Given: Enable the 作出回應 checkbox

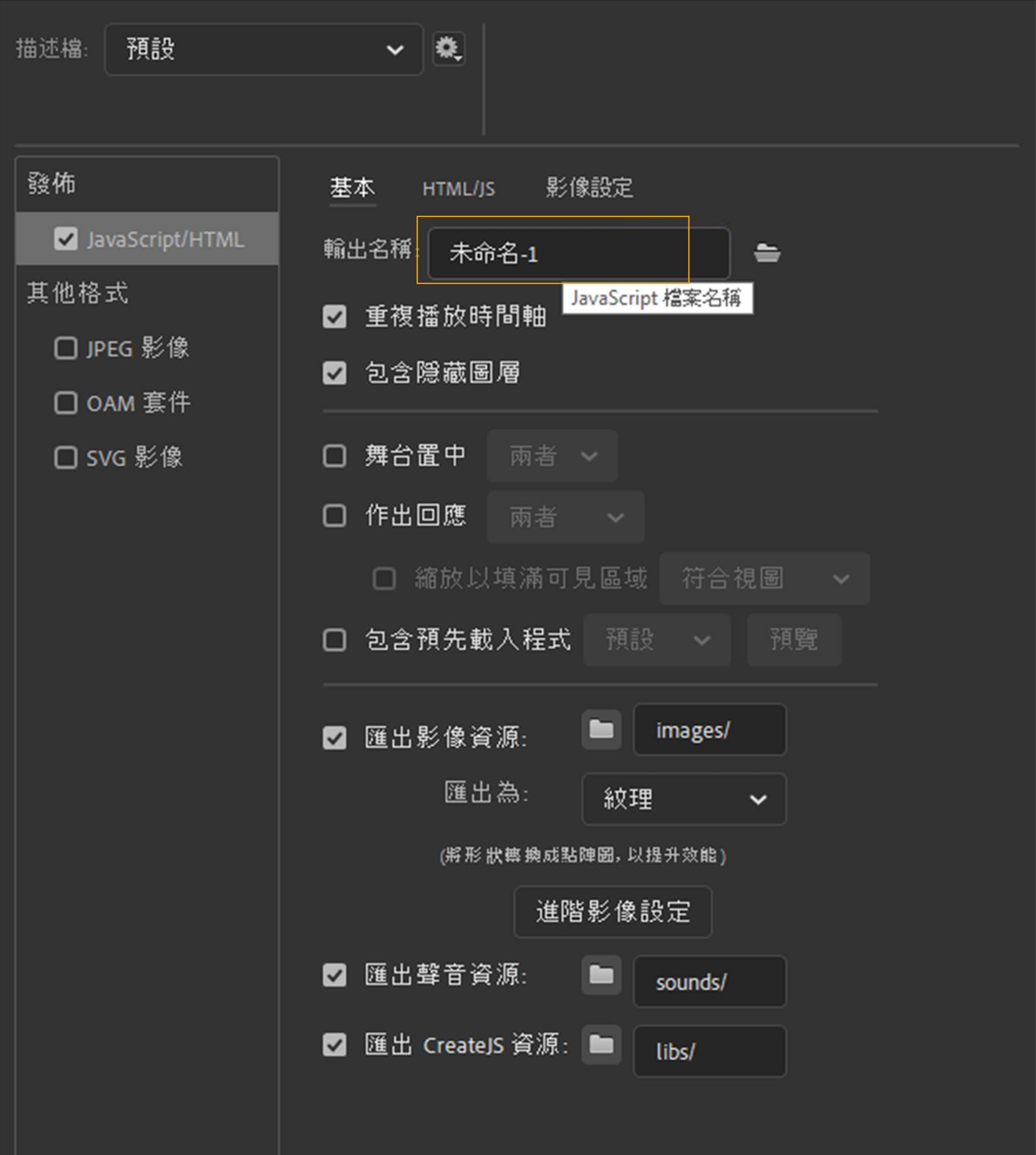Looking at the screenshot, I should [334, 517].
